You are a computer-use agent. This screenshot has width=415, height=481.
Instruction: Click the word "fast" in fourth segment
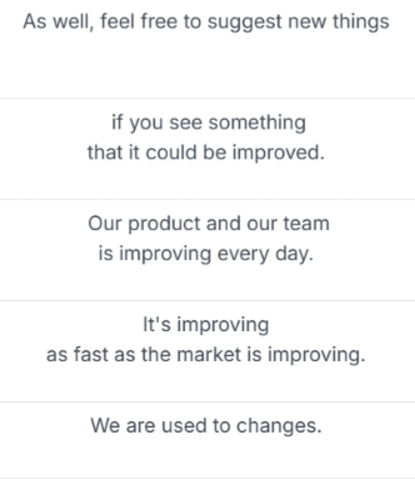coord(91,354)
